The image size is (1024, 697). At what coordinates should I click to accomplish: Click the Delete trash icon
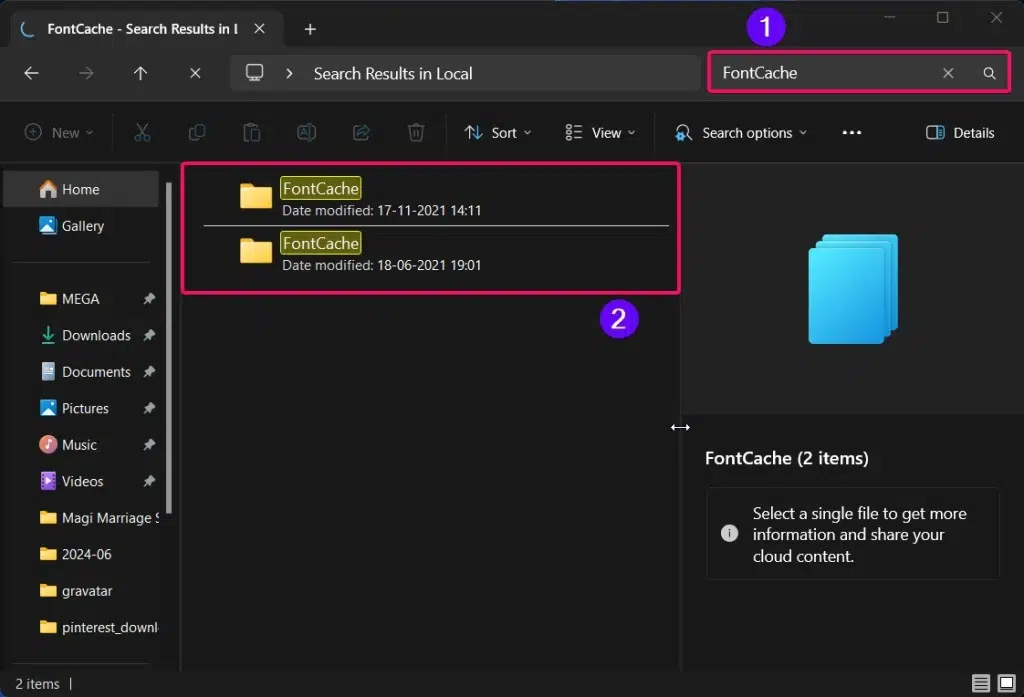pos(416,133)
